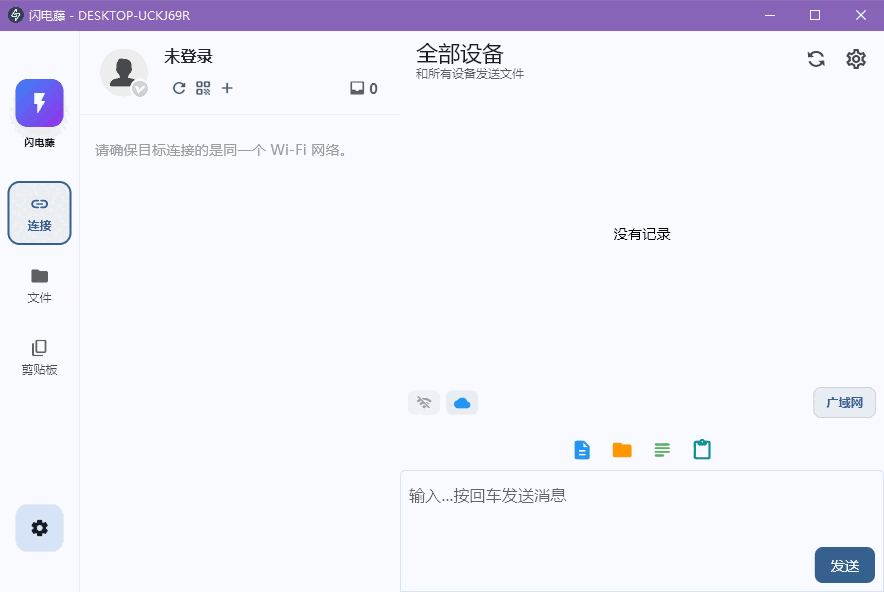The height and width of the screenshot is (592, 884).
Task: Add a device with the plus icon
Action: click(226, 88)
